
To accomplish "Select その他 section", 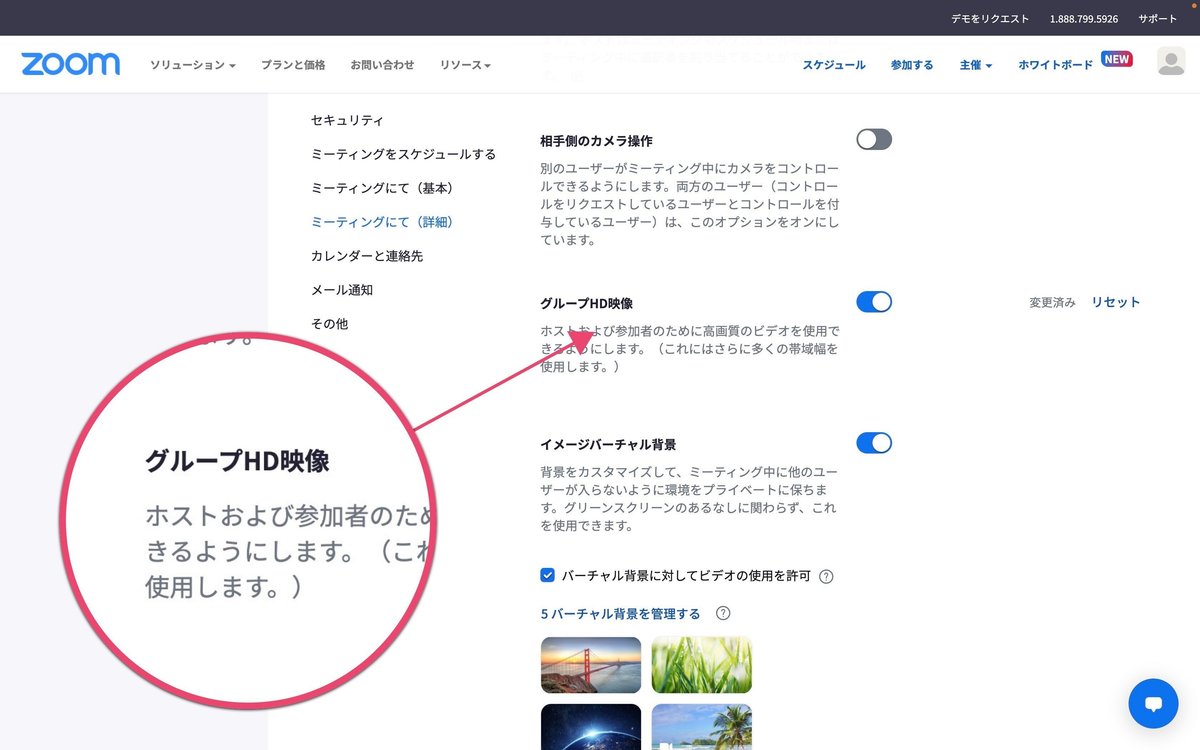I will tap(329, 324).
